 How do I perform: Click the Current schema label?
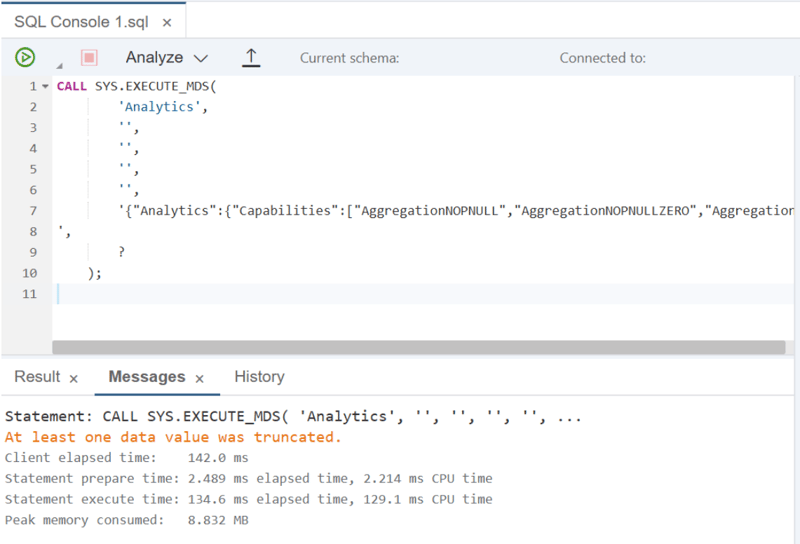tap(349, 58)
